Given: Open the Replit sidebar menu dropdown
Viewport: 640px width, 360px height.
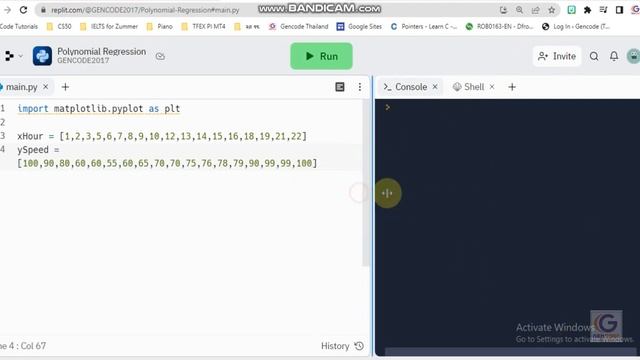Looking at the screenshot, I should [x=13, y=56].
